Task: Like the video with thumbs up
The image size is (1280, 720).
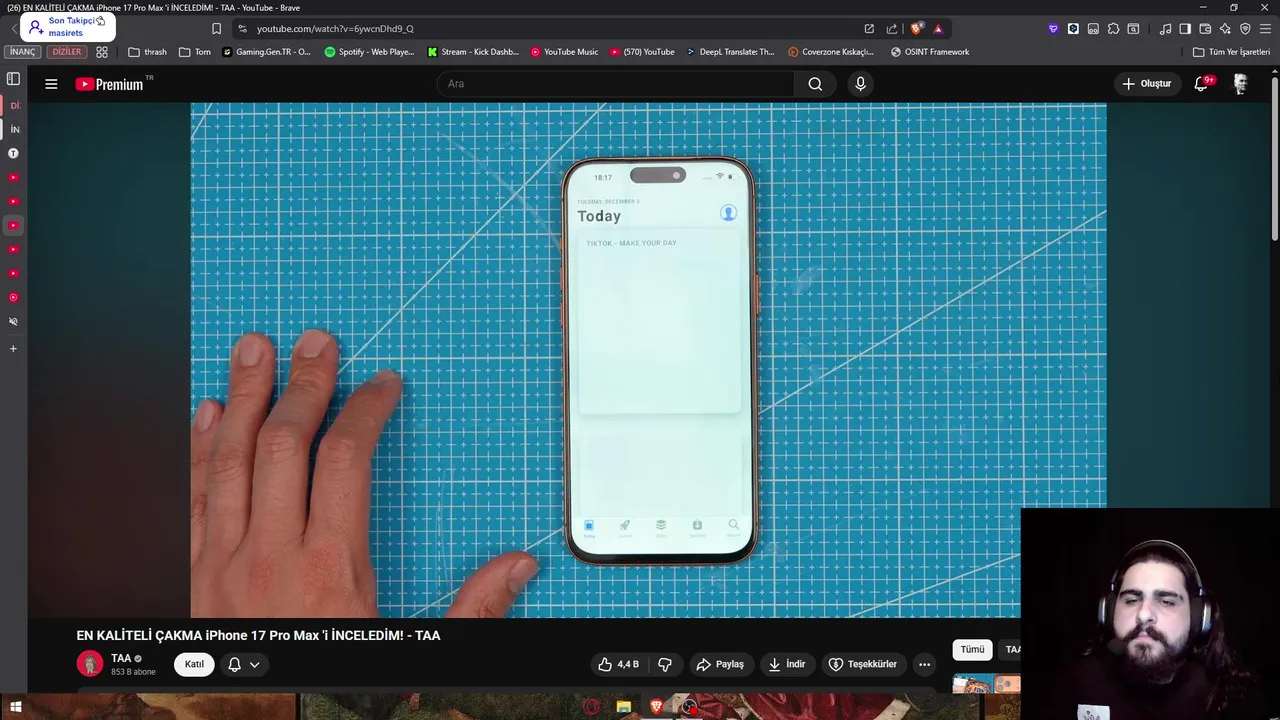Action: (x=618, y=664)
